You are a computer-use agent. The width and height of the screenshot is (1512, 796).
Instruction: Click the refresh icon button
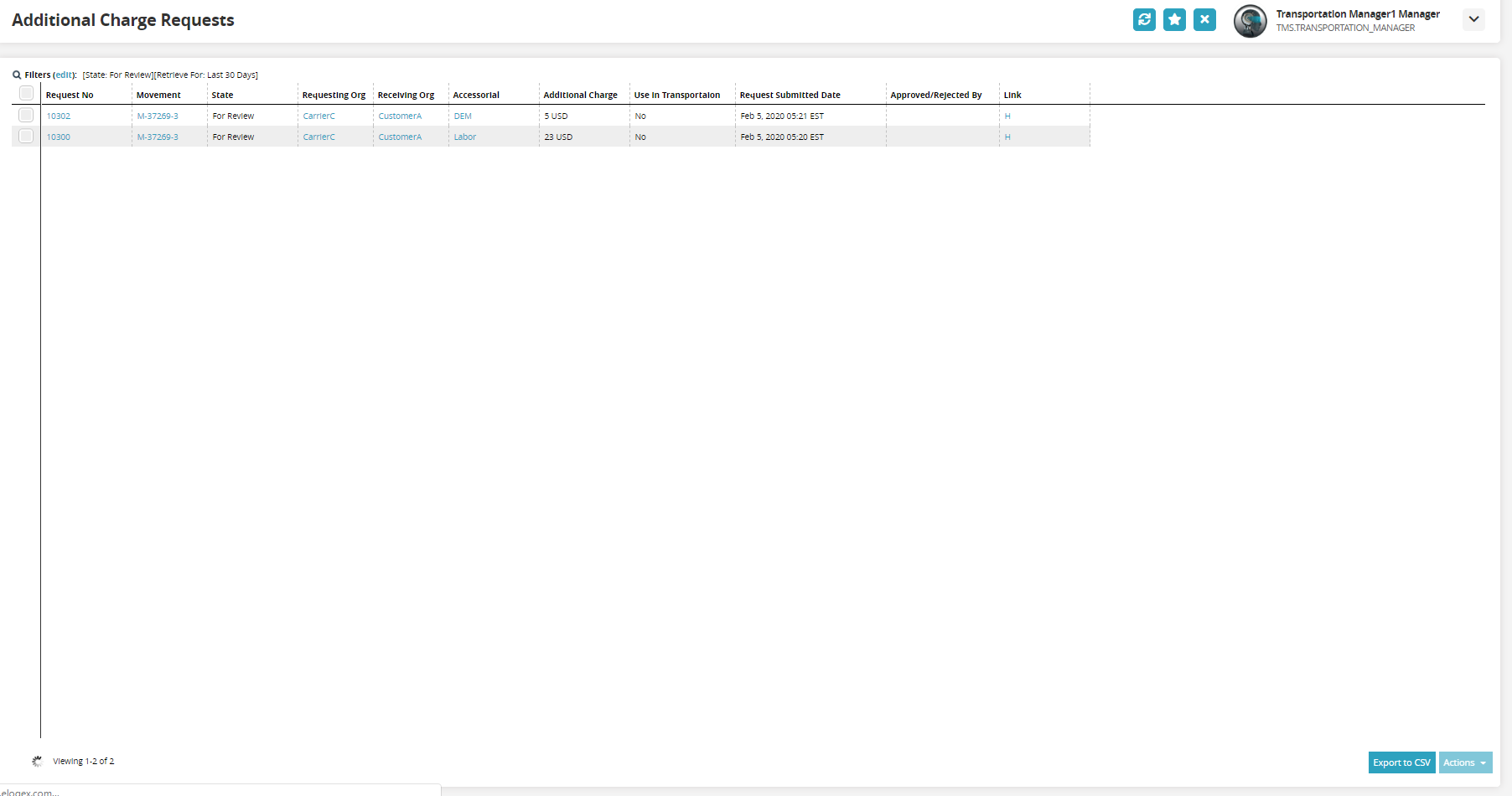click(x=1144, y=19)
